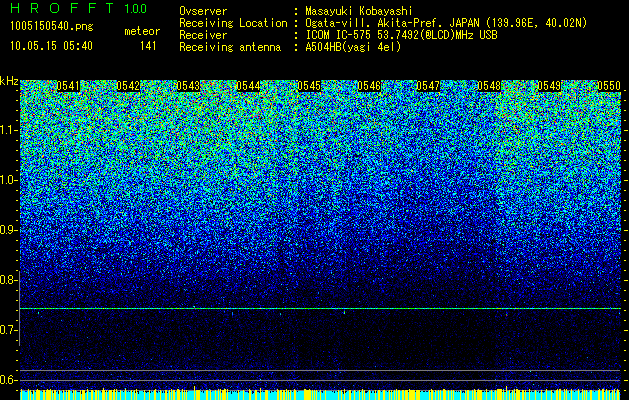
Task: Click the 0.9 frequency axis label
Action: (9, 230)
